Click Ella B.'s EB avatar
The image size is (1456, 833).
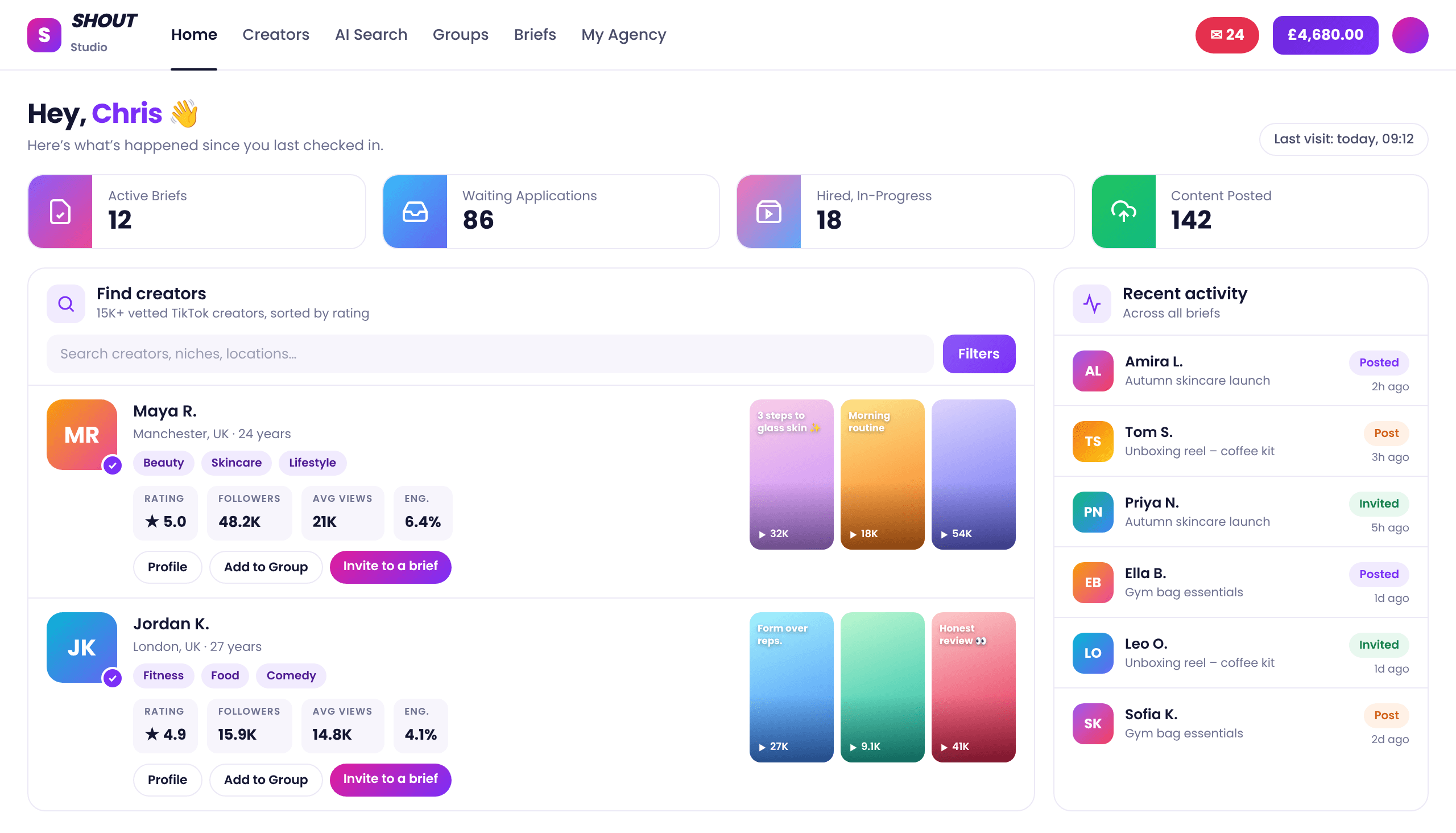click(1093, 583)
